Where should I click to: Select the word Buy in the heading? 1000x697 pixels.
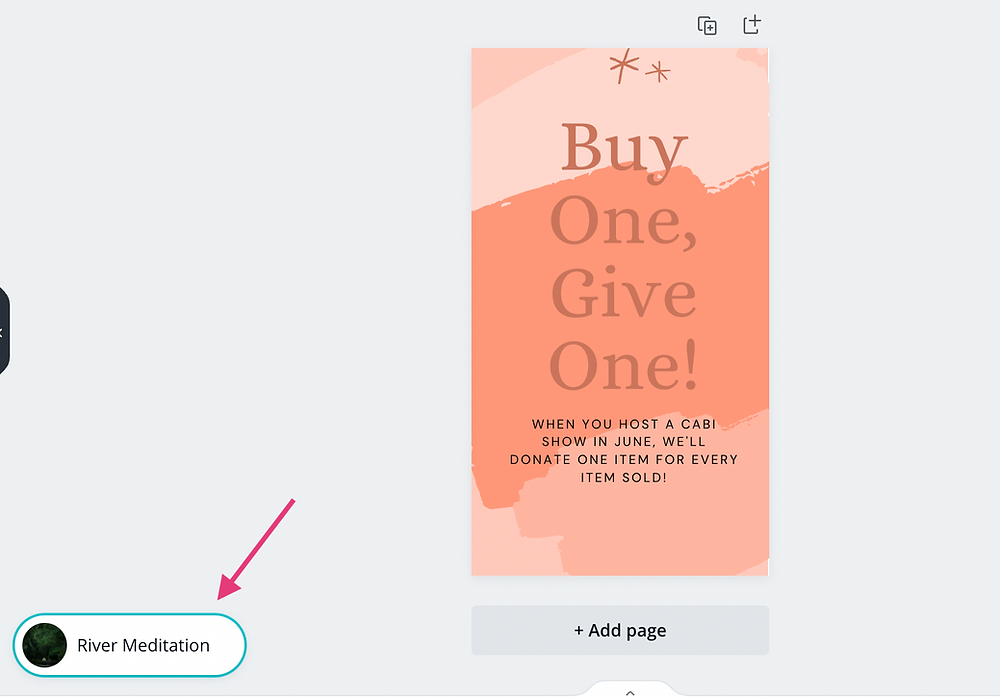pos(624,148)
